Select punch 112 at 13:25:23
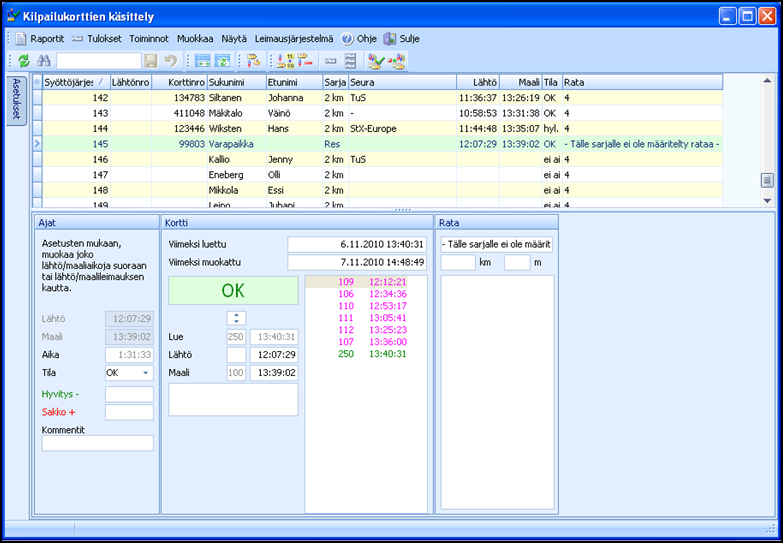 pos(357,330)
